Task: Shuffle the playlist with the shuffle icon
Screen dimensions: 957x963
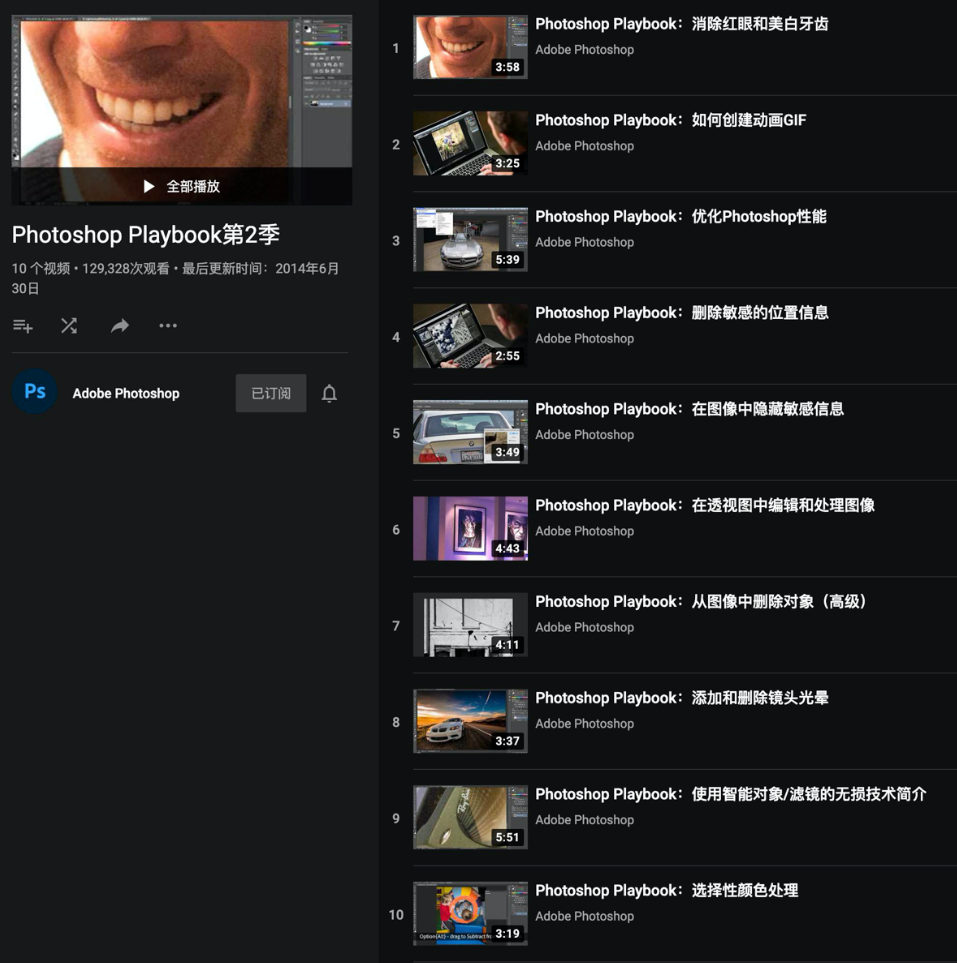Action: click(x=69, y=326)
